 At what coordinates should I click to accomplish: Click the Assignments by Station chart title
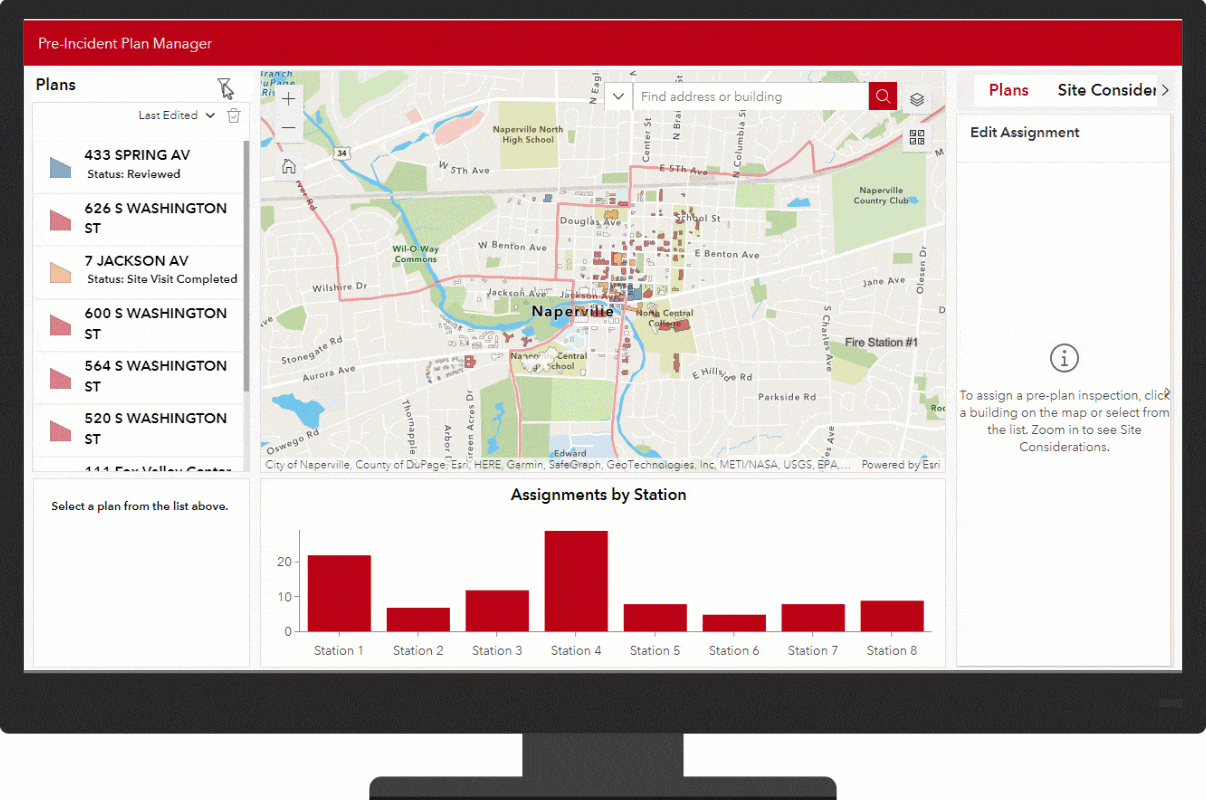click(599, 495)
